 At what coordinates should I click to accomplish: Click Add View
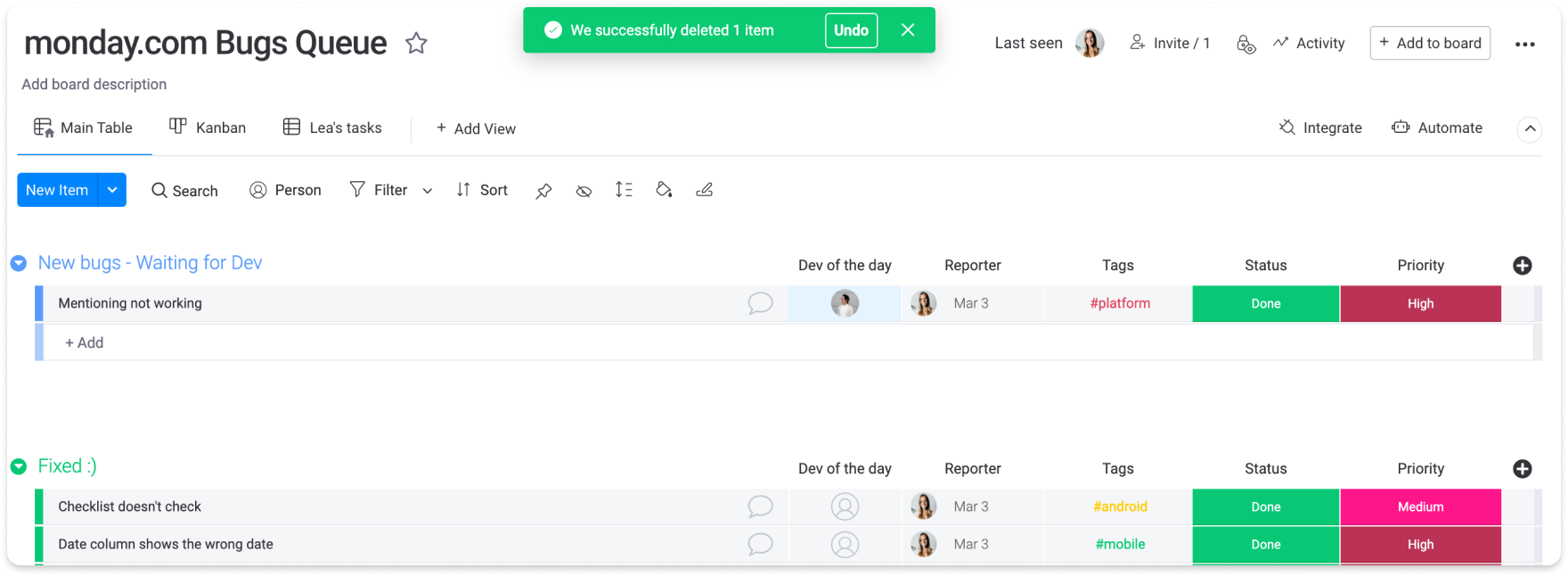476,128
